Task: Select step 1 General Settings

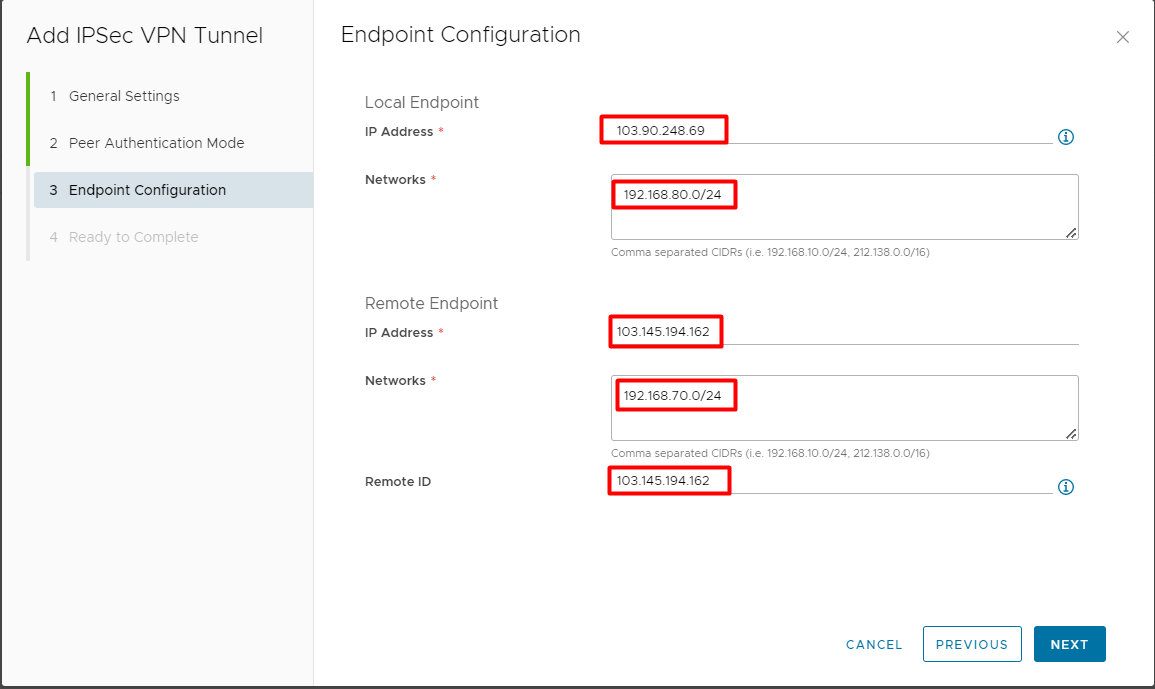Action: coord(124,96)
